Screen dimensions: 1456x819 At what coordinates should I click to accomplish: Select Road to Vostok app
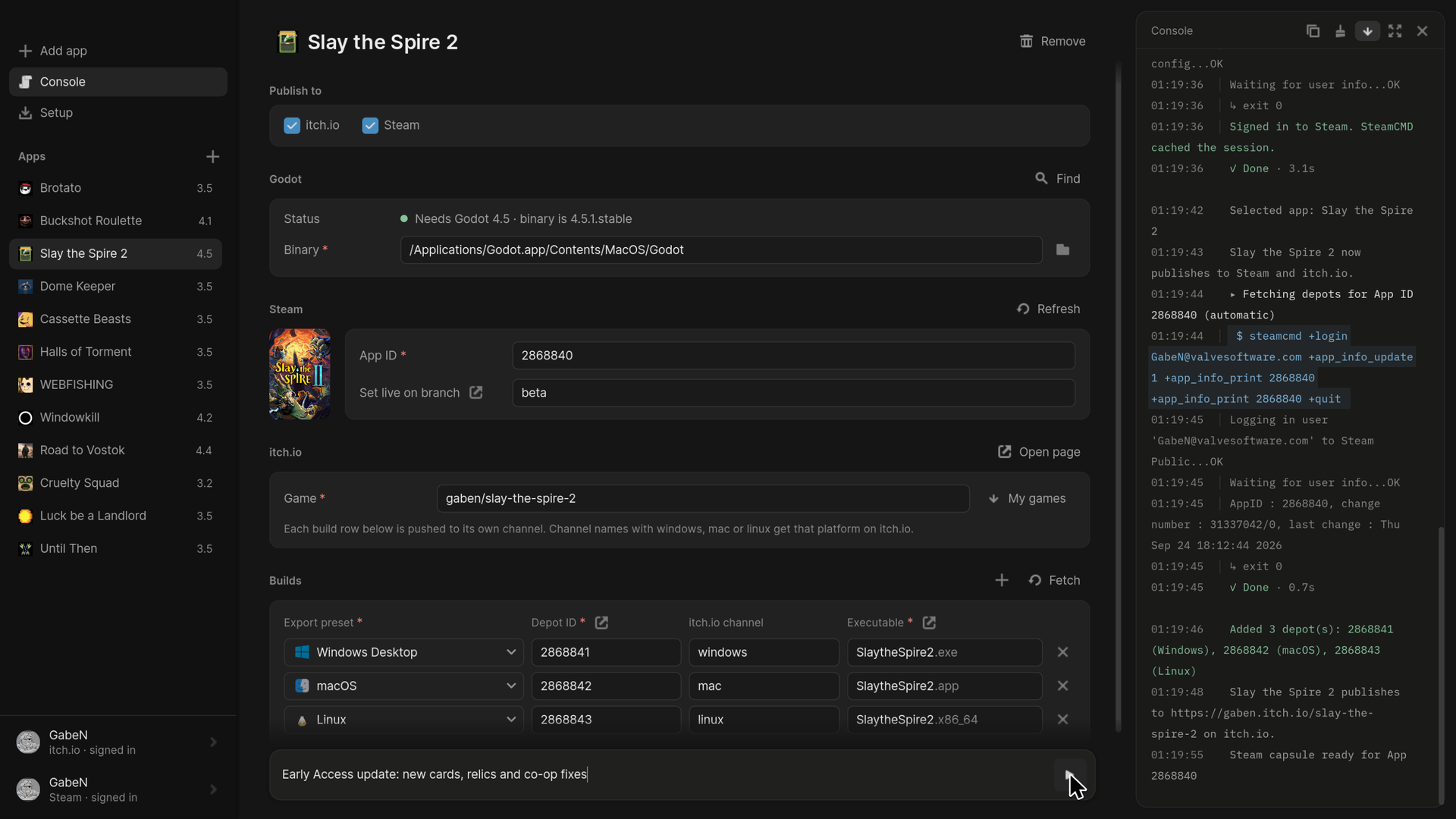tap(115, 450)
